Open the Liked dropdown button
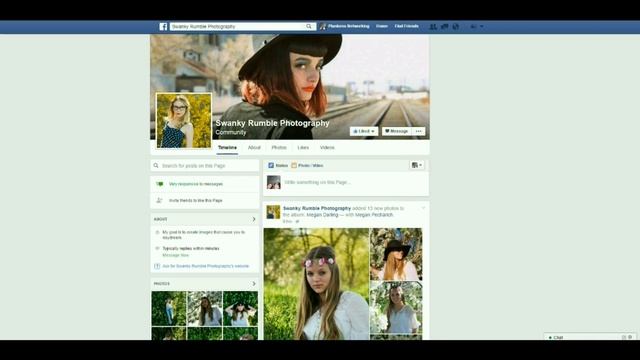640x360 pixels. click(364, 131)
